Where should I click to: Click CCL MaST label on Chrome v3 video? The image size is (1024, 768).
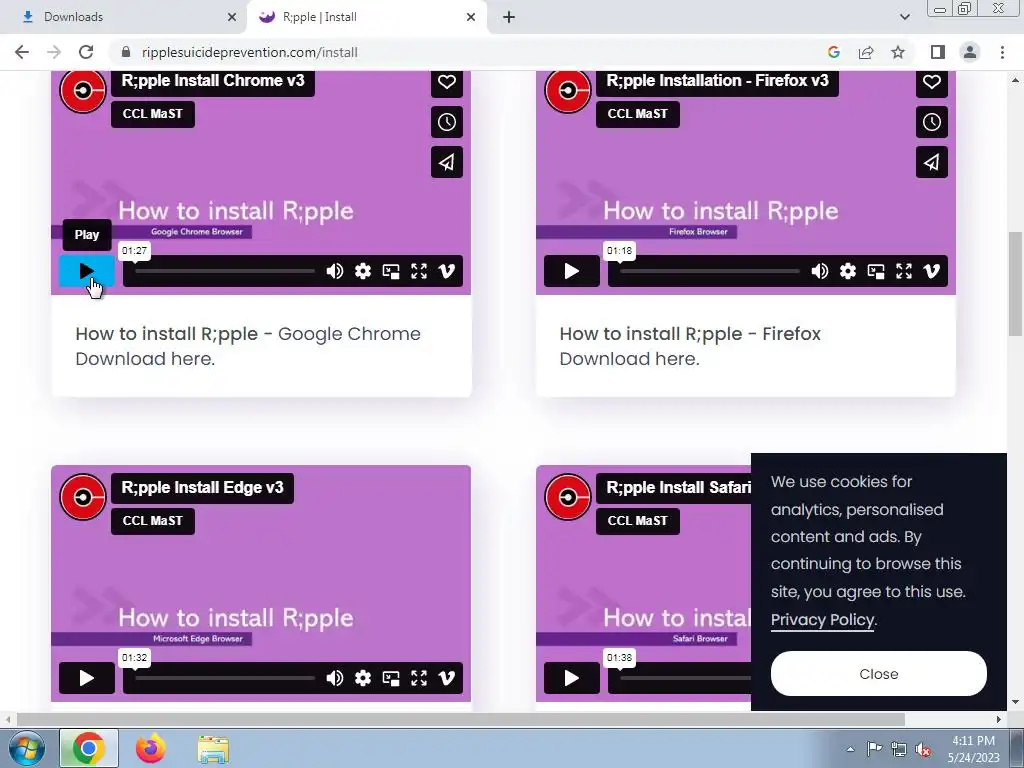coord(153,114)
